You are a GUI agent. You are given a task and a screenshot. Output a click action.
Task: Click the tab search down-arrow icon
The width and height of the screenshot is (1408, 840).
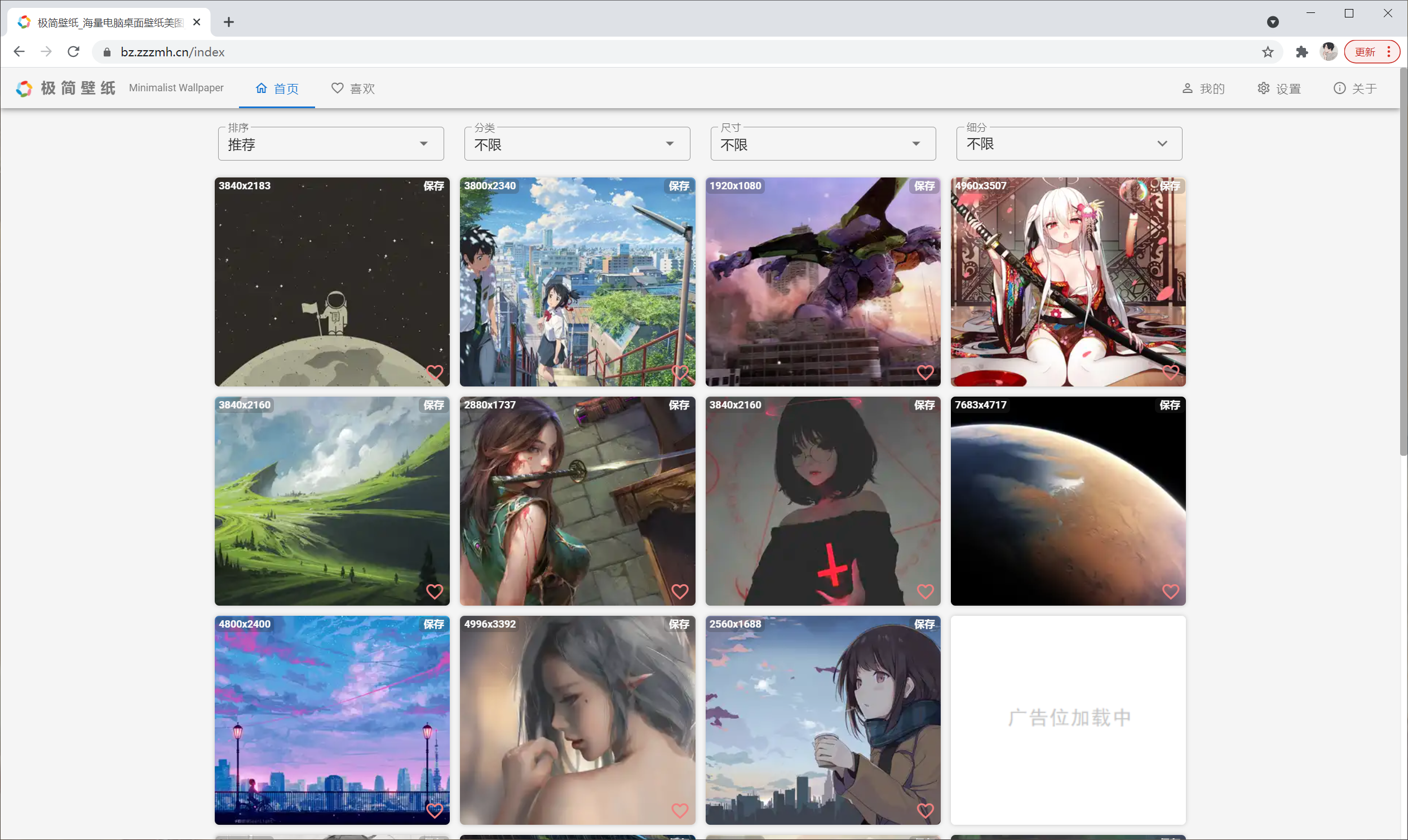coord(1273,22)
